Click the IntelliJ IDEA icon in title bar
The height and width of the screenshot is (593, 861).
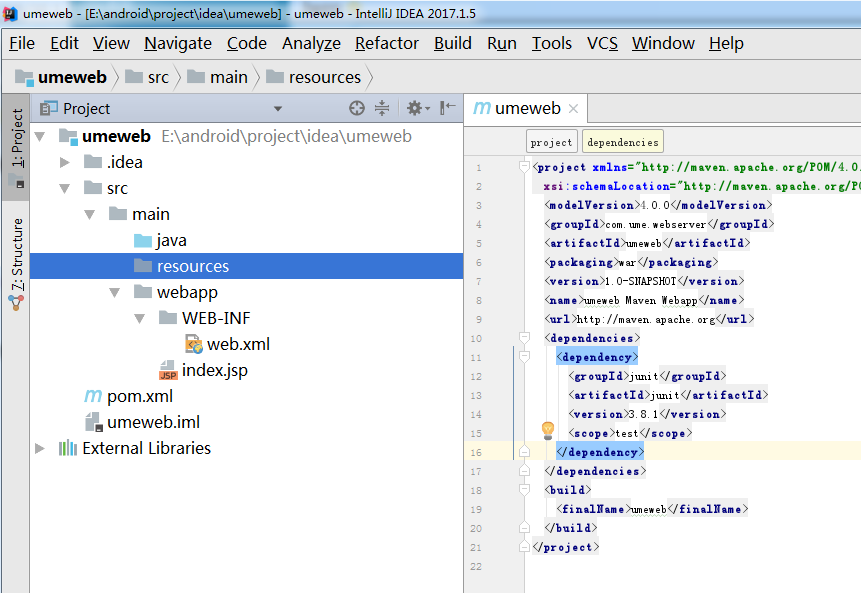click(10, 12)
